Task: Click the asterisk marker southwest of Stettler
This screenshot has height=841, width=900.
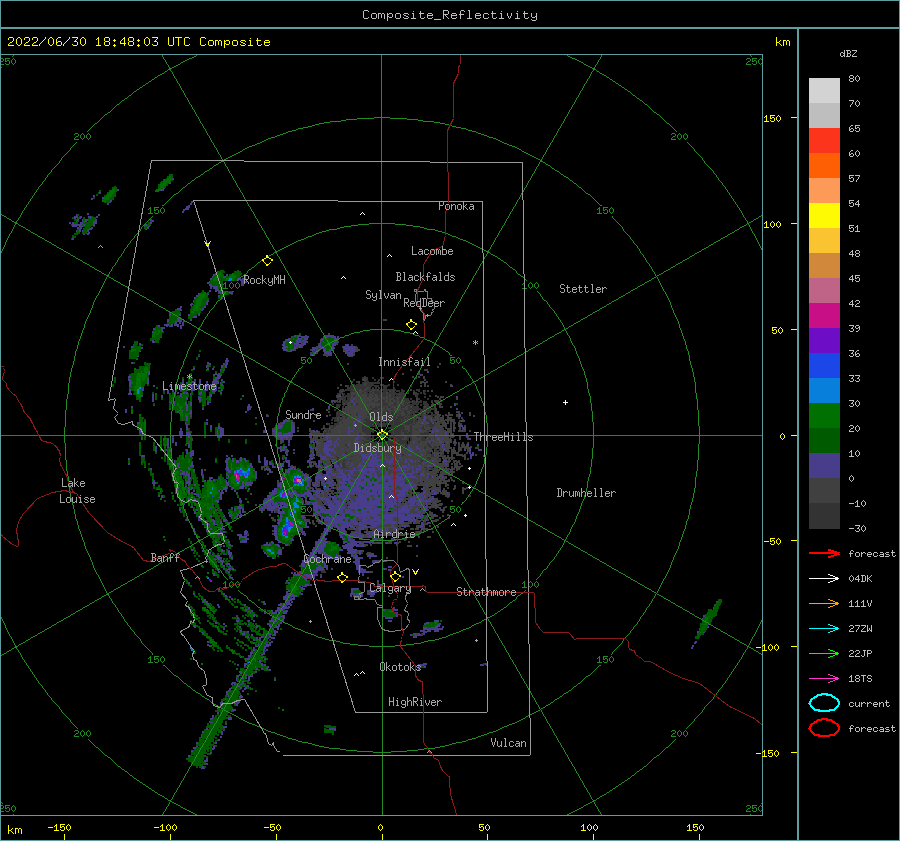Action: point(475,343)
